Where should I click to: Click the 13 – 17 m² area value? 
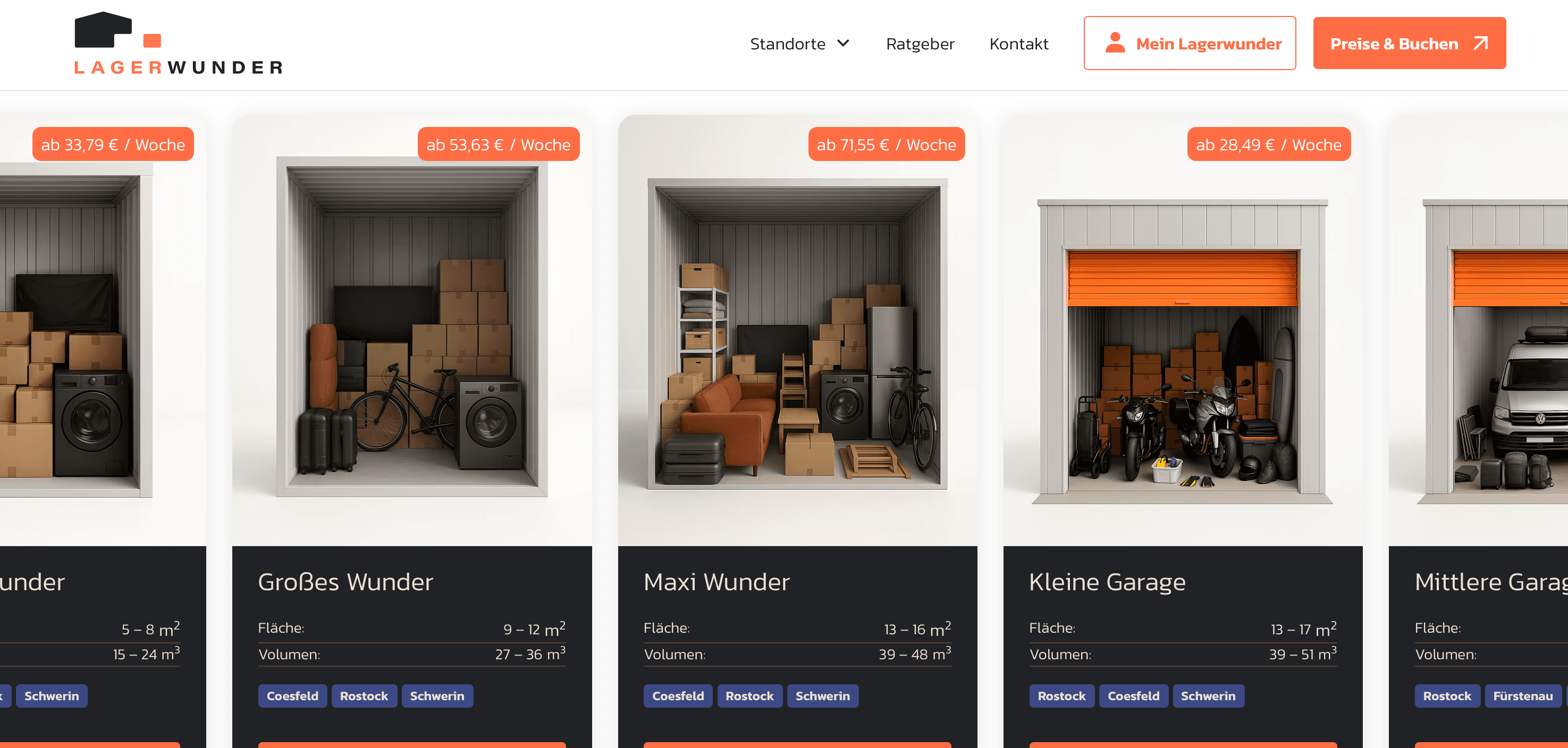1303,628
